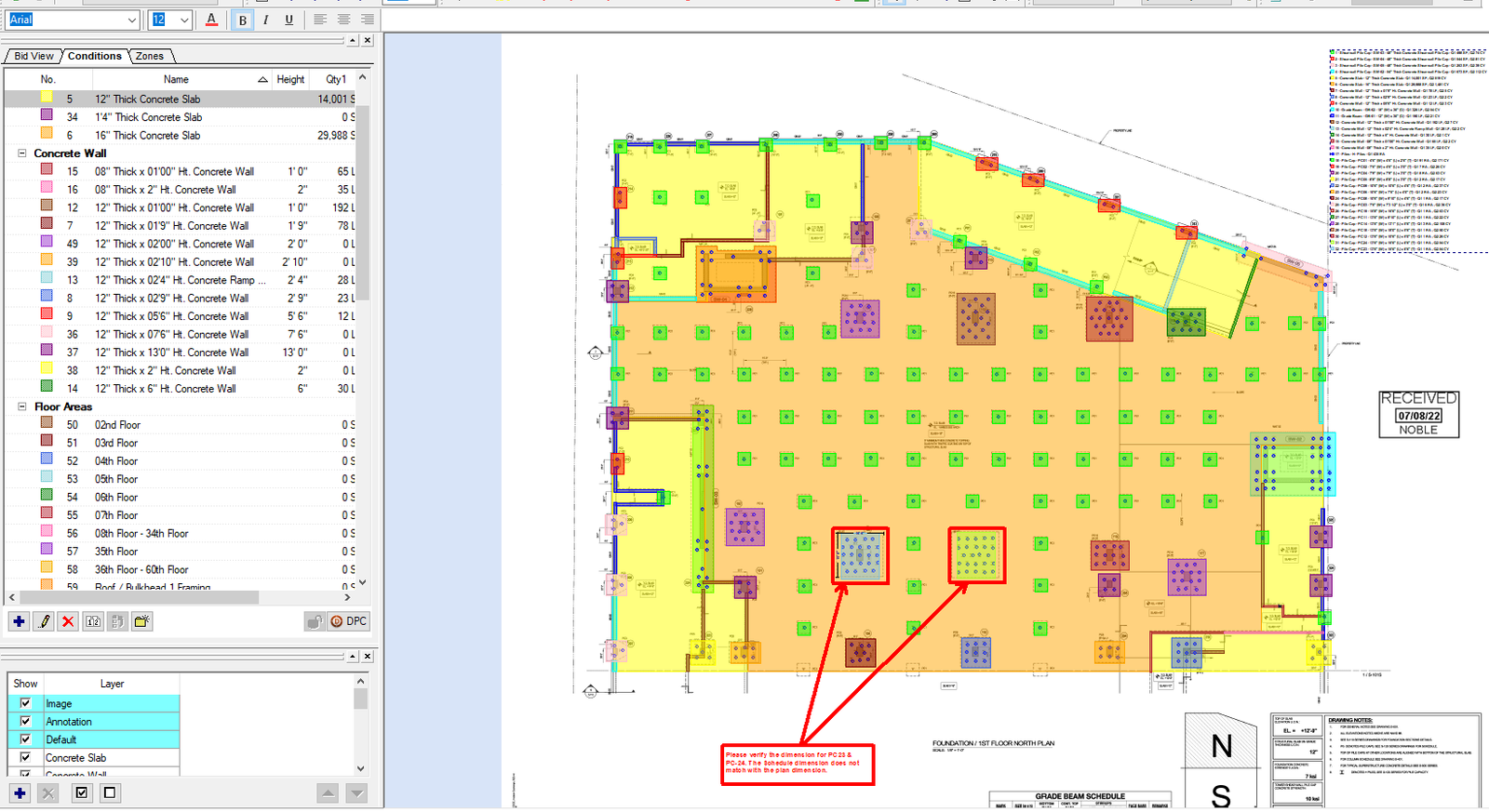The width and height of the screenshot is (1489, 812).
Task: Click the new folder icon below conditions list
Action: [x=141, y=621]
